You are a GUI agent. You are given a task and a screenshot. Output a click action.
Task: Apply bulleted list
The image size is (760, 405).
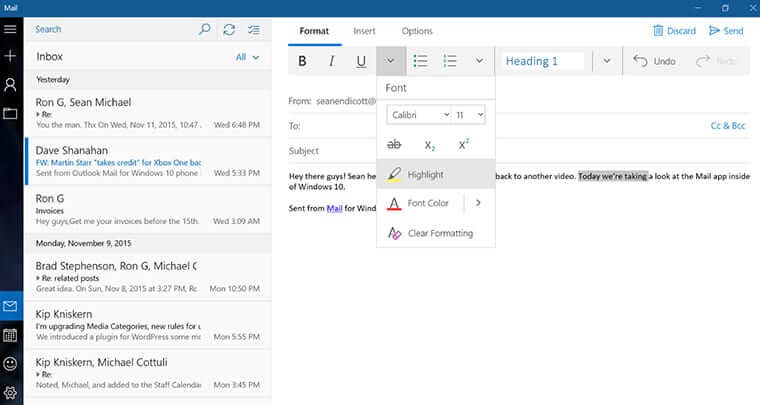[420, 61]
